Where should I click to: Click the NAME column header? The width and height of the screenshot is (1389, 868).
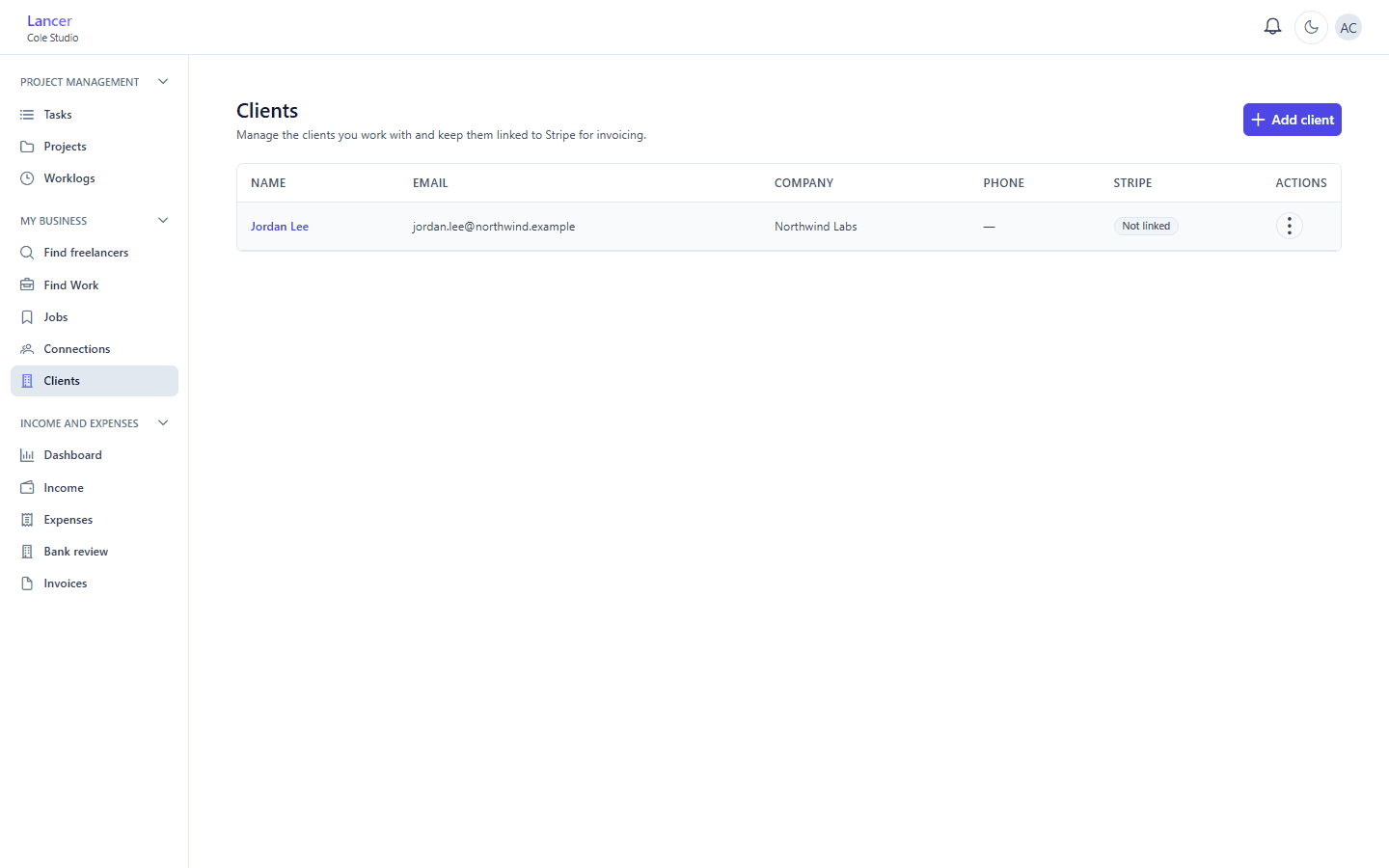click(x=268, y=183)
